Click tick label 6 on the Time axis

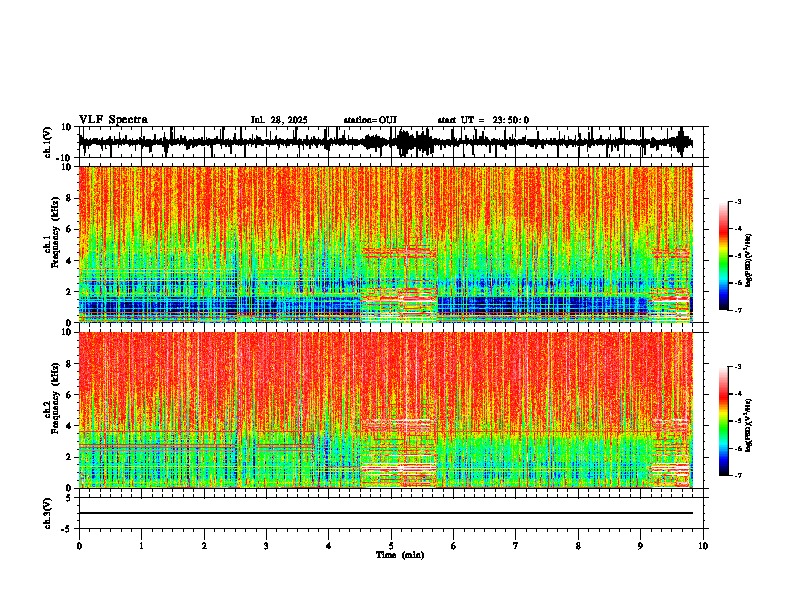453,546
